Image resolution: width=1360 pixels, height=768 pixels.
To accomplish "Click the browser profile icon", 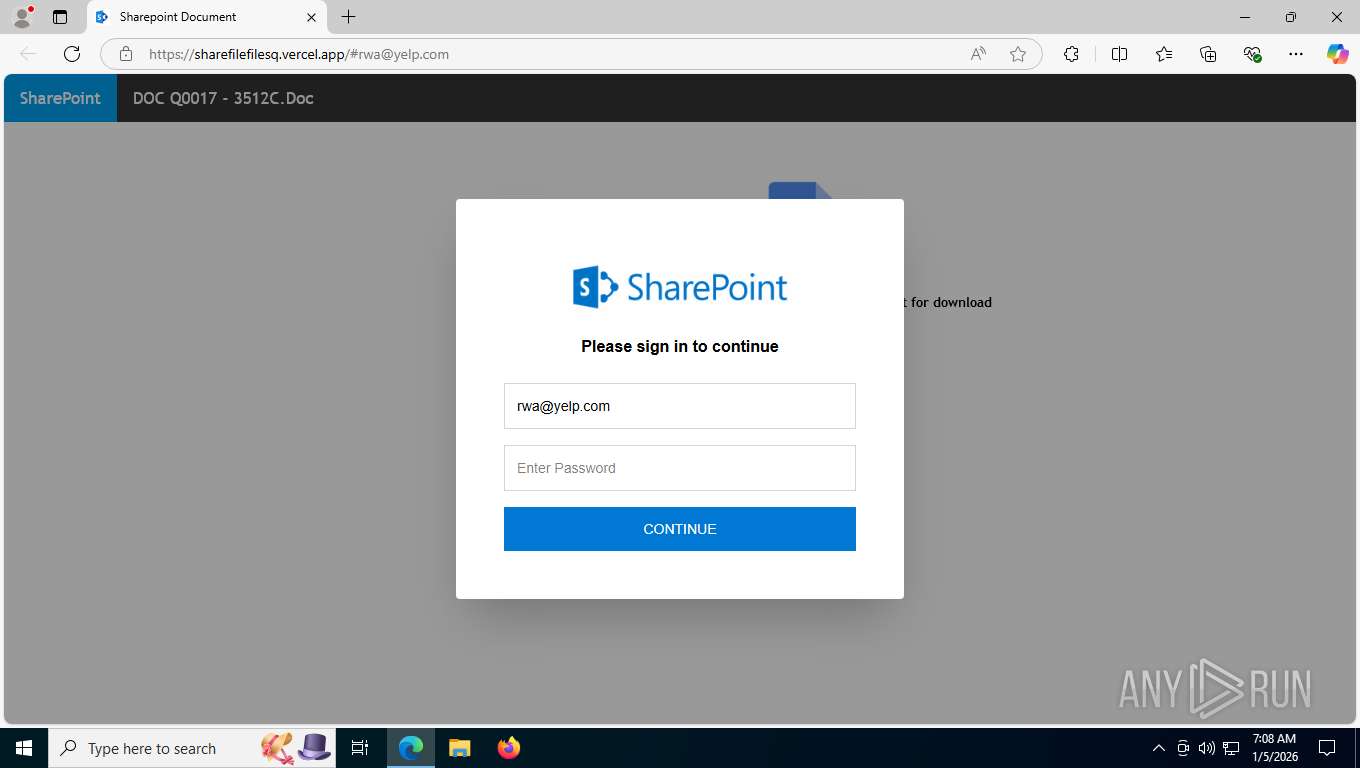I will [21, 17].
